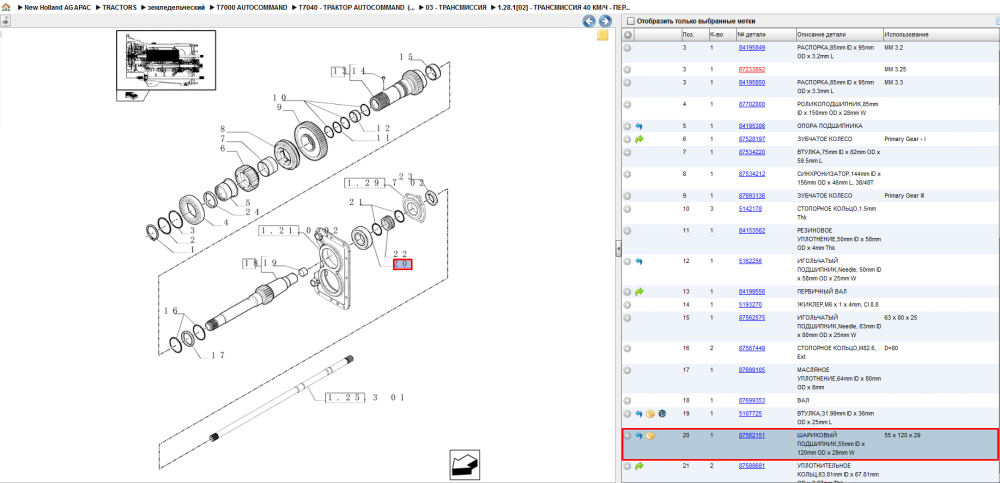Add part 5193270 with plus icon

(x=628, y=305)
